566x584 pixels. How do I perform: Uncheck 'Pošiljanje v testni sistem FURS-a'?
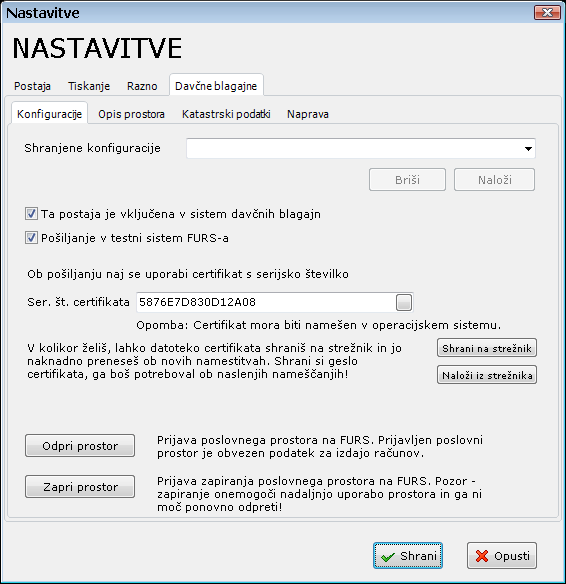point(31,238)
